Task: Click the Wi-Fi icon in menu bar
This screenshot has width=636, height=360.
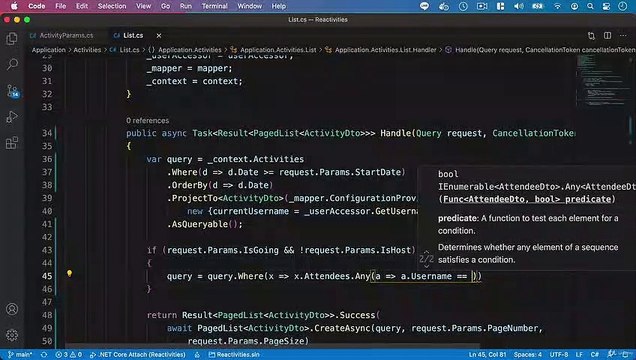Action: (x=557, y=6)
